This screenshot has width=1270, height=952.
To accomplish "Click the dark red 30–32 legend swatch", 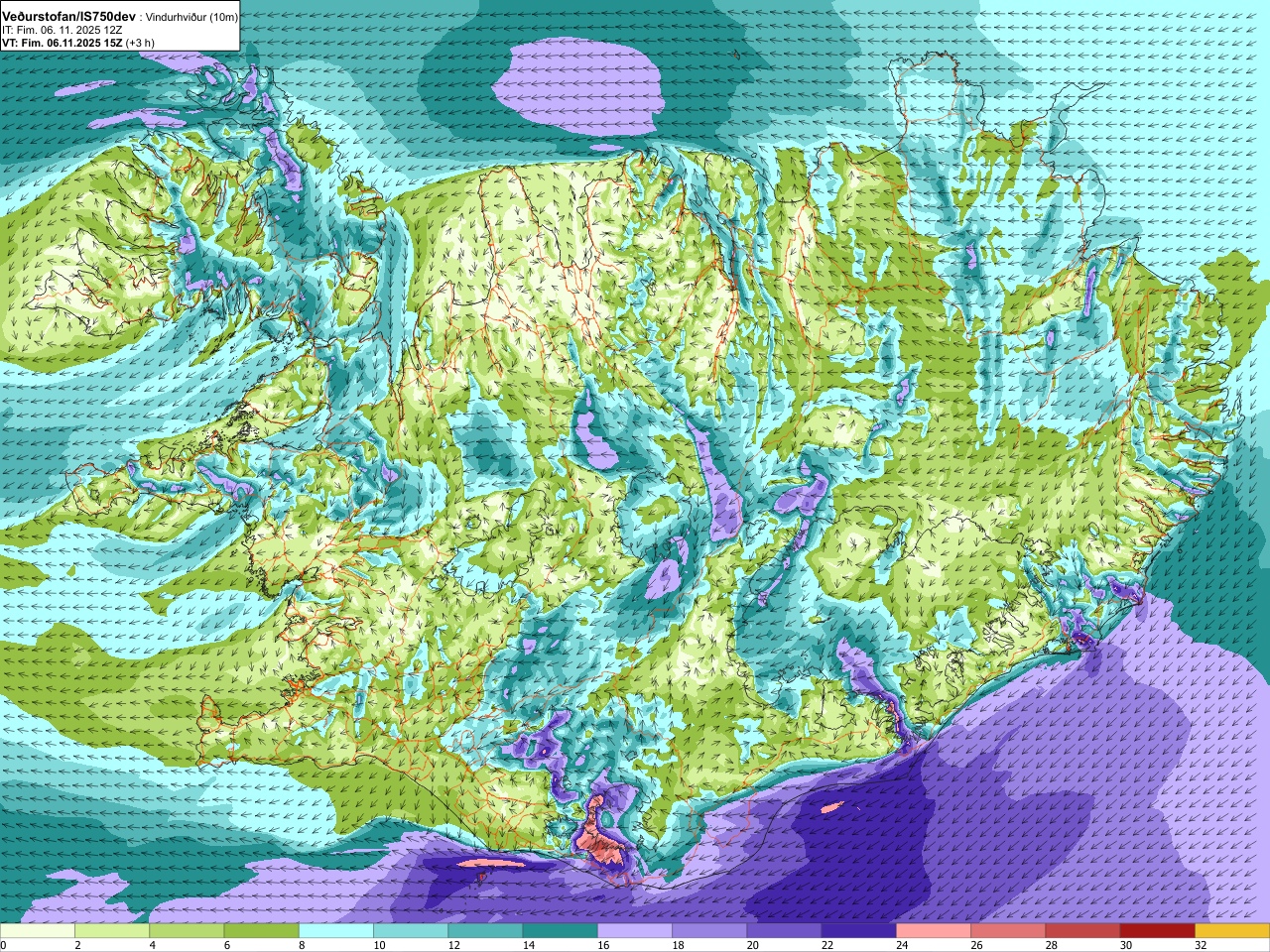I will click(x=1158, y=931).
